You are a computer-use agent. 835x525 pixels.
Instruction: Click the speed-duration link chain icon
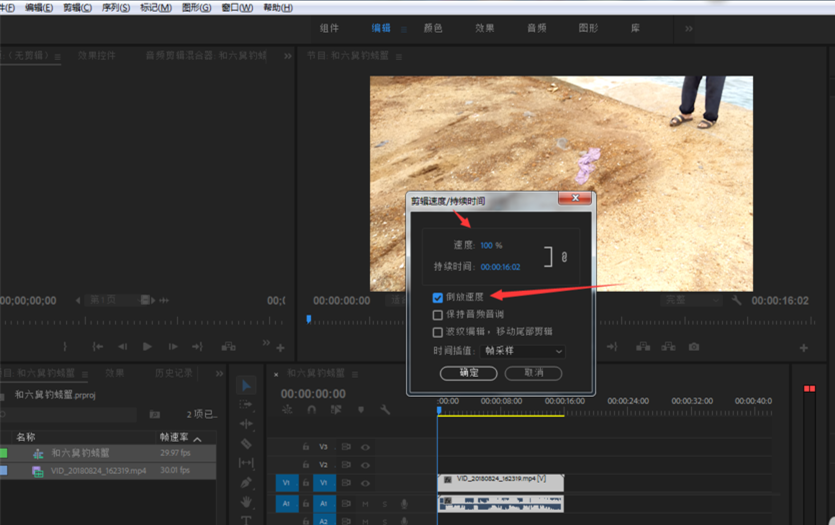[564, 257]
